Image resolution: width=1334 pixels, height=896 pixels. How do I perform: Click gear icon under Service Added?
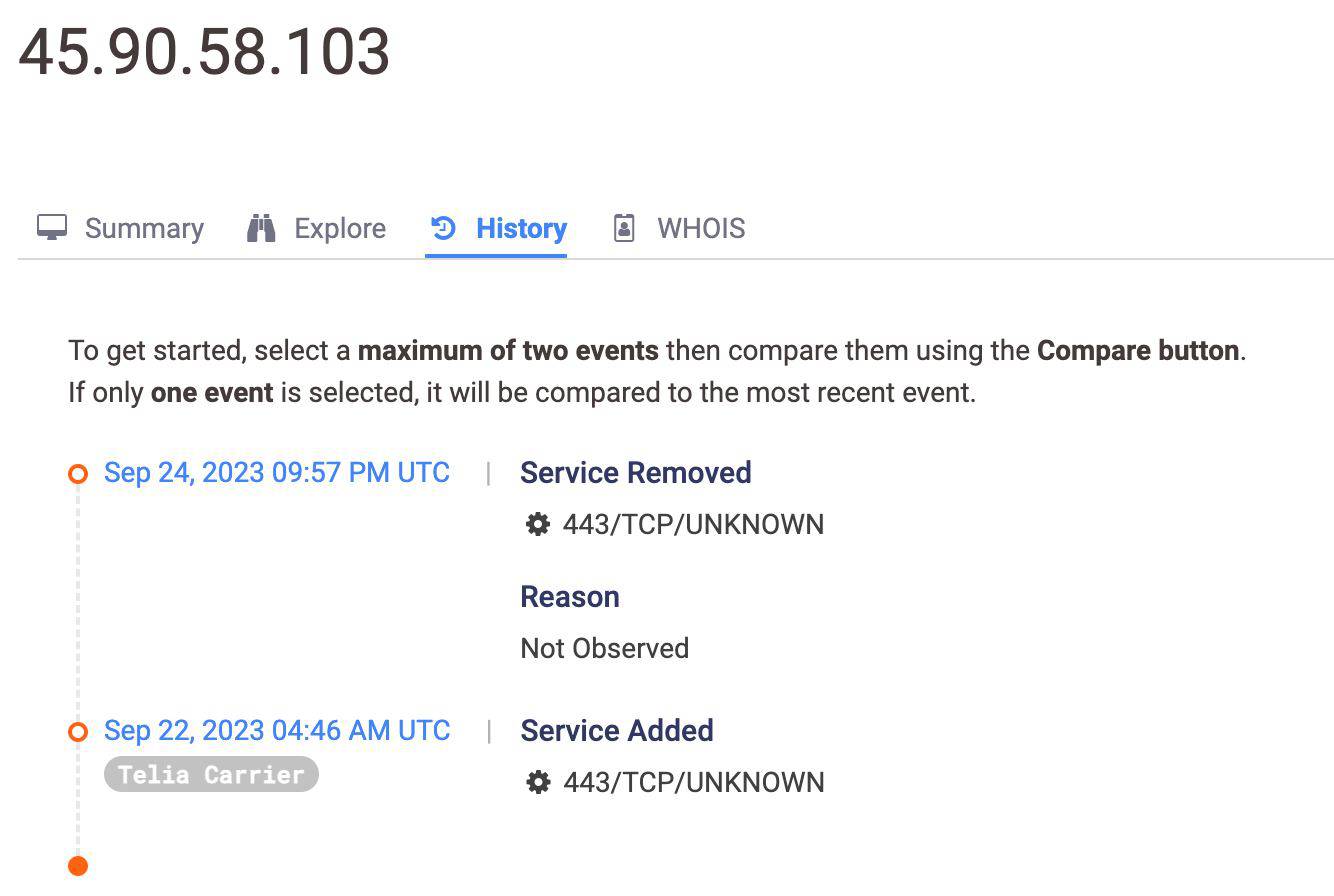(x=538, y=782)
